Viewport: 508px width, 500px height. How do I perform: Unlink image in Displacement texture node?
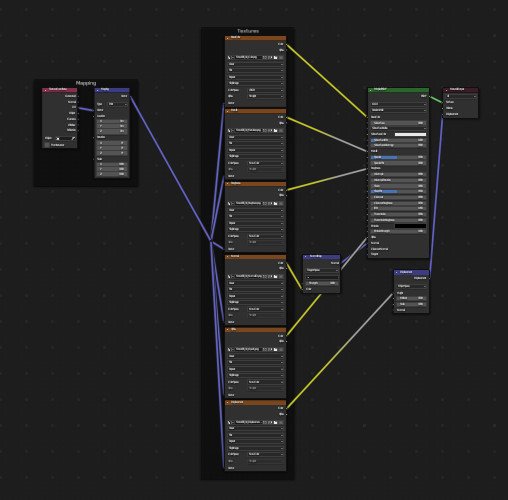point(281,422)
